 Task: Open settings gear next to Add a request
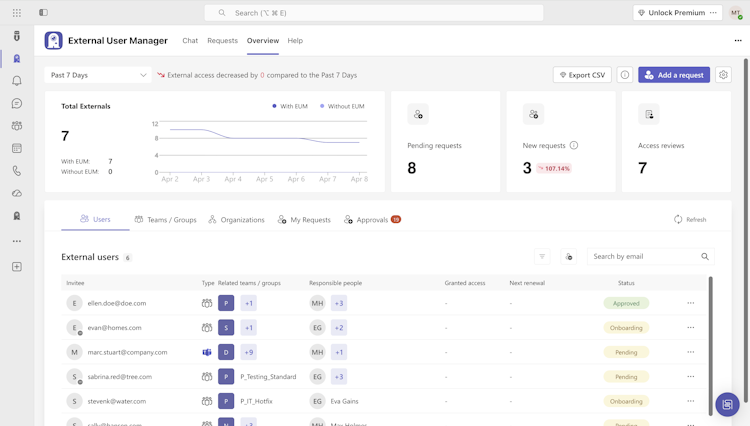coord(723,75)
